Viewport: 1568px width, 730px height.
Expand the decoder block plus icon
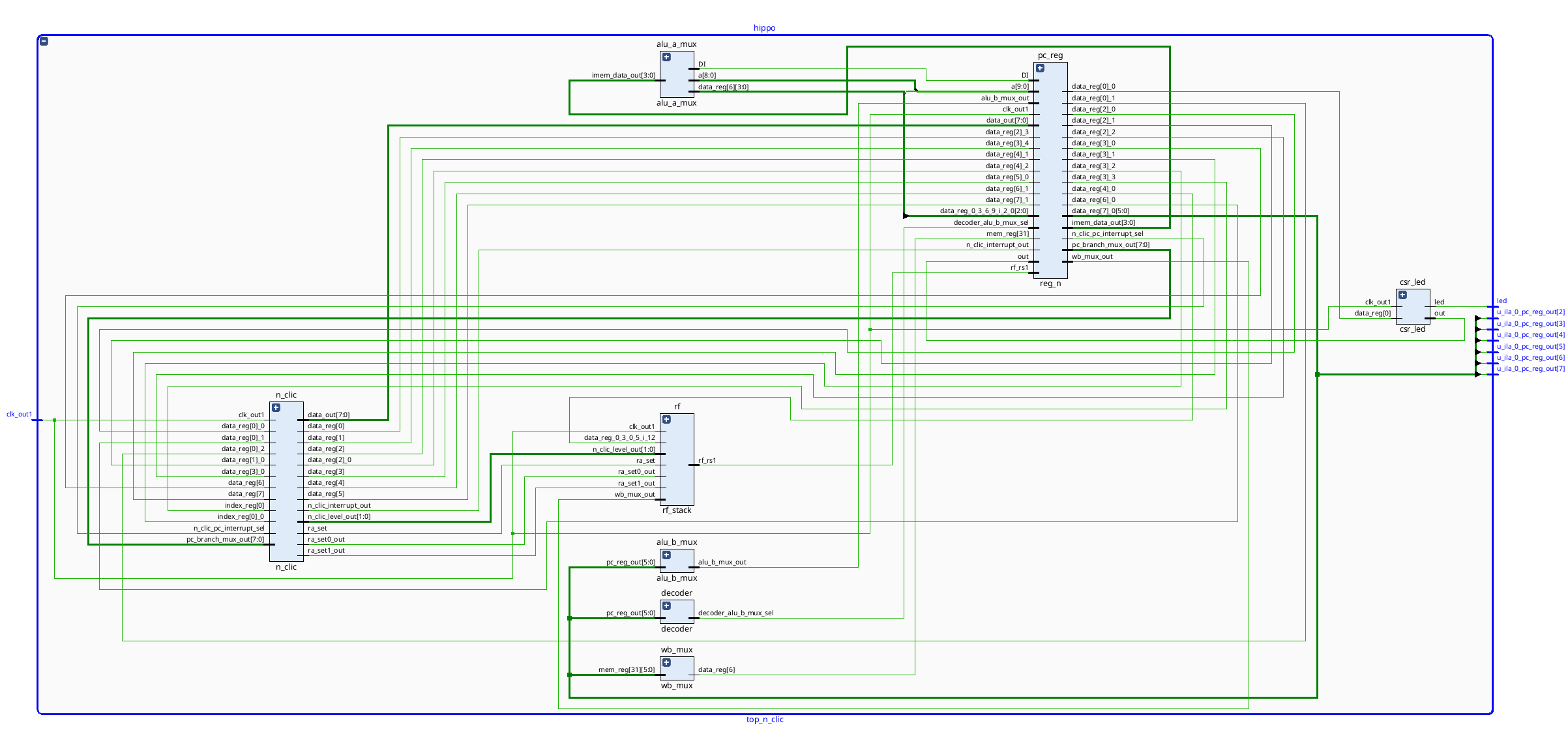666,606
